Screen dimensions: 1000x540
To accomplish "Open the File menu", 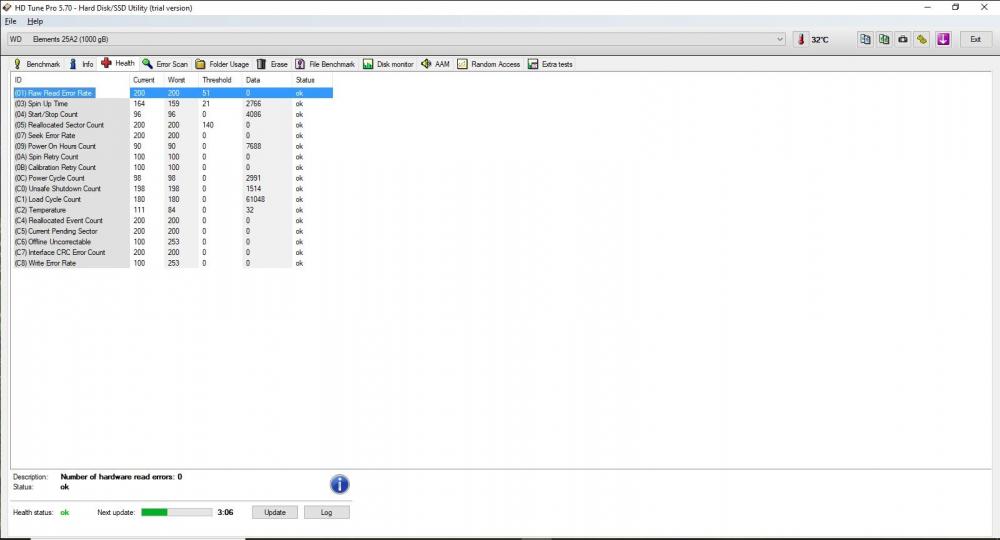I will 11,21.
